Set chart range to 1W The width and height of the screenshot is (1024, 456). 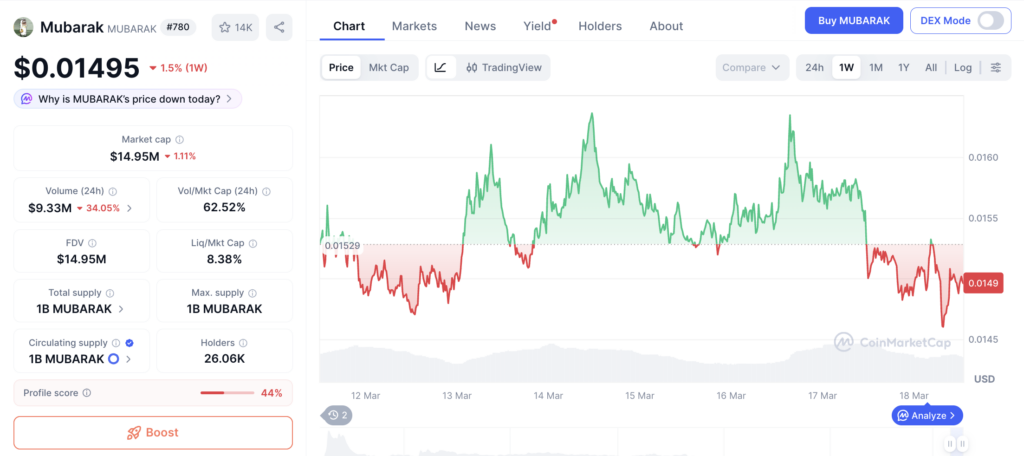pos(846,67)
